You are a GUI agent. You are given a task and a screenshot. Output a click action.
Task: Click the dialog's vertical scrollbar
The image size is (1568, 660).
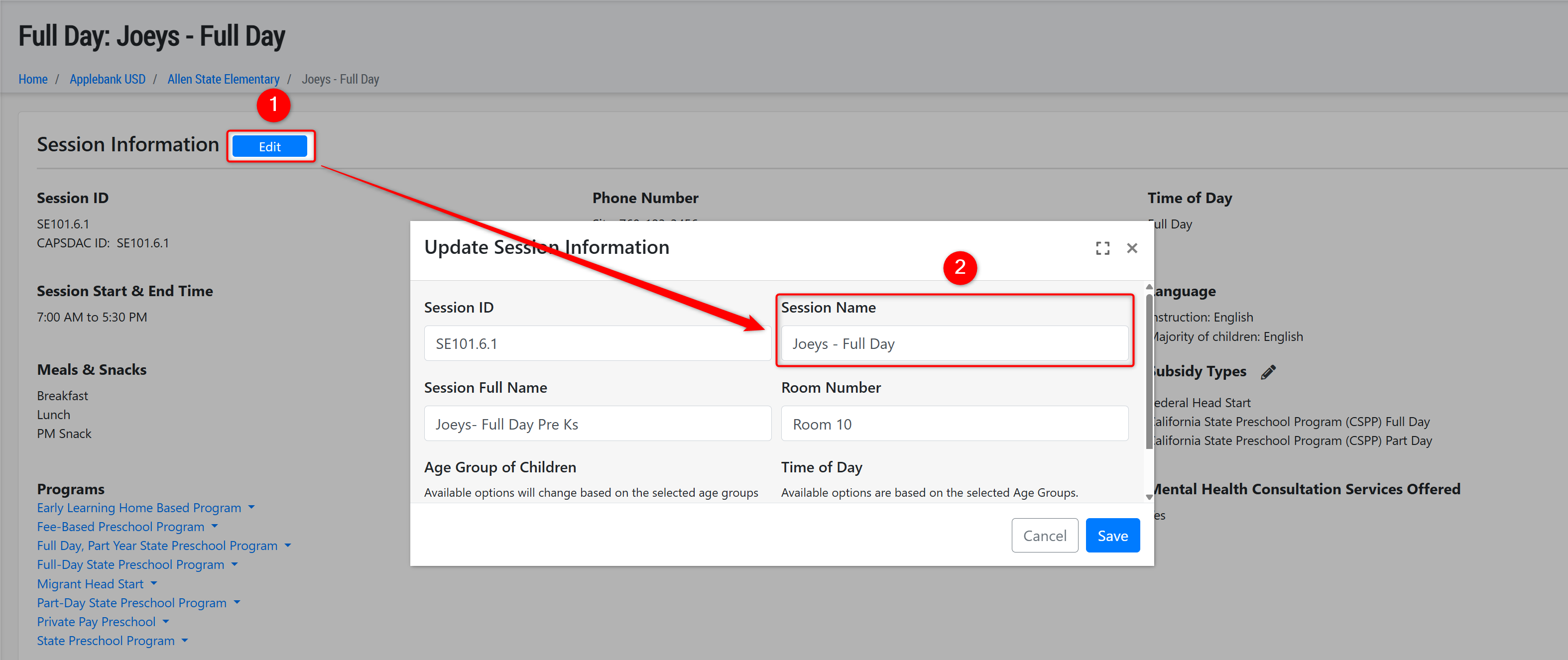pyautogui.click(x=1149, y=371)
